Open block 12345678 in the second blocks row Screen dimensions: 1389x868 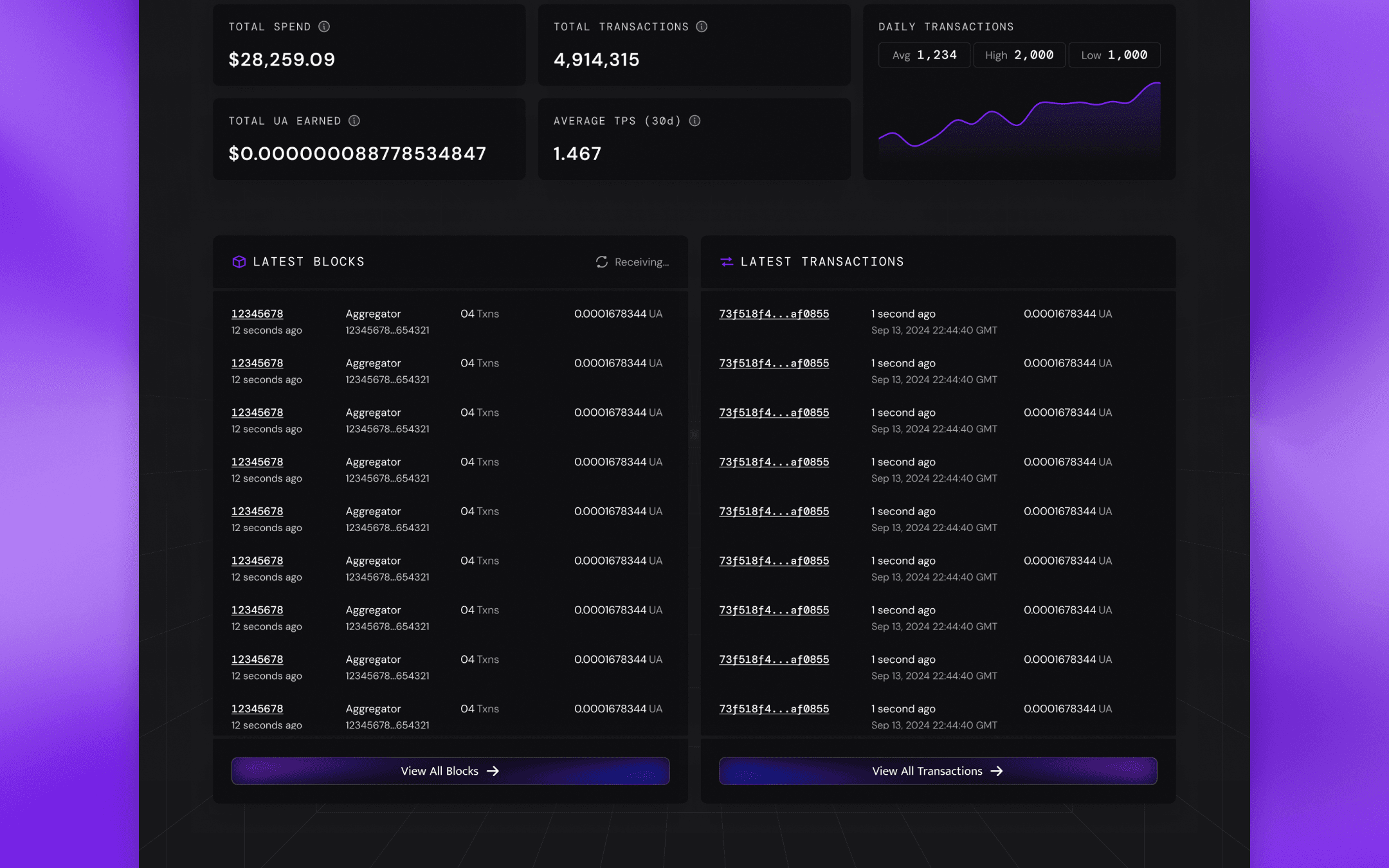(257, 363)
